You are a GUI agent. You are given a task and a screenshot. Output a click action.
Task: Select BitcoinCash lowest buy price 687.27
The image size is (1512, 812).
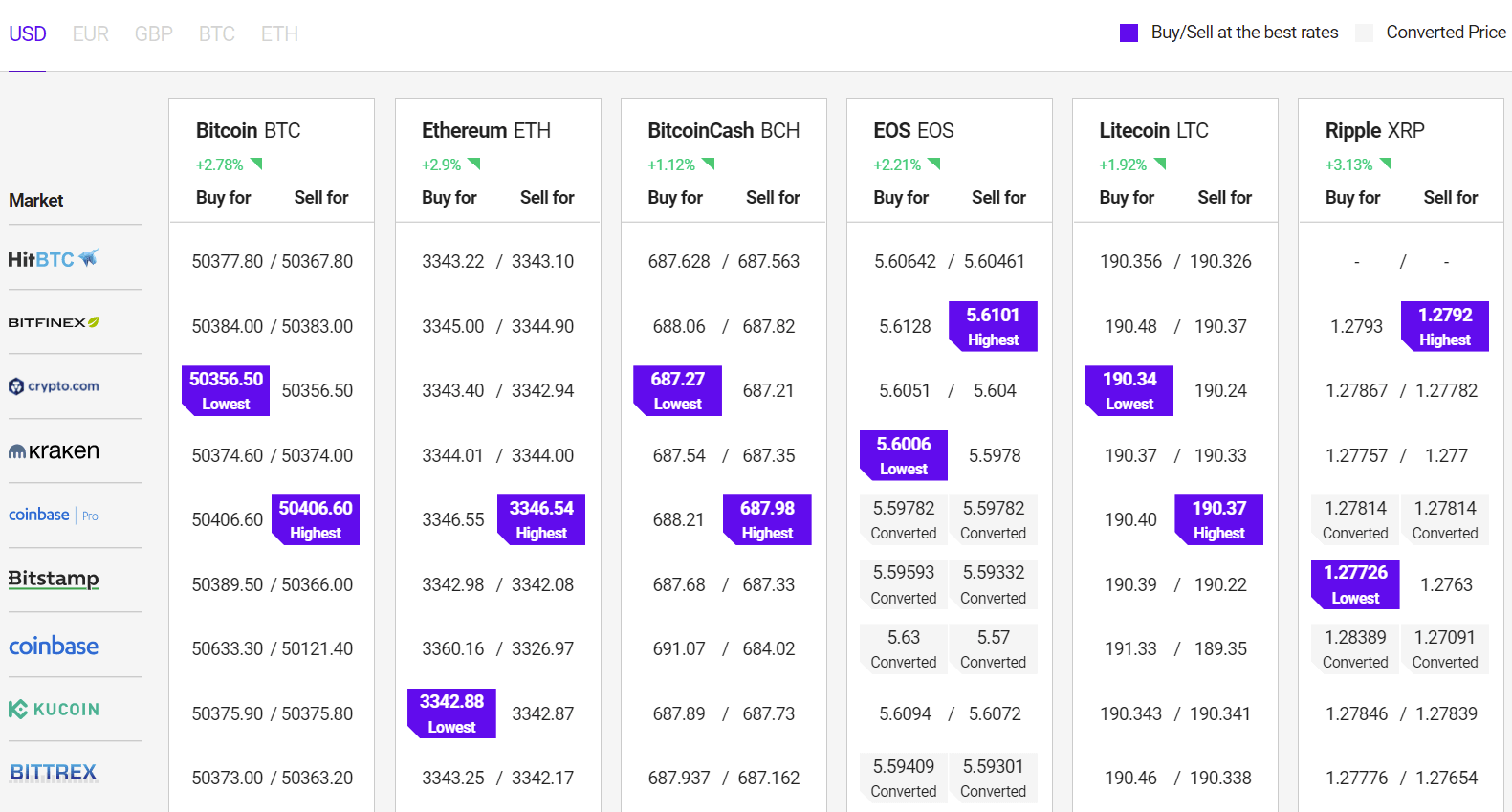pyautogui.click(x=677, y=390)
